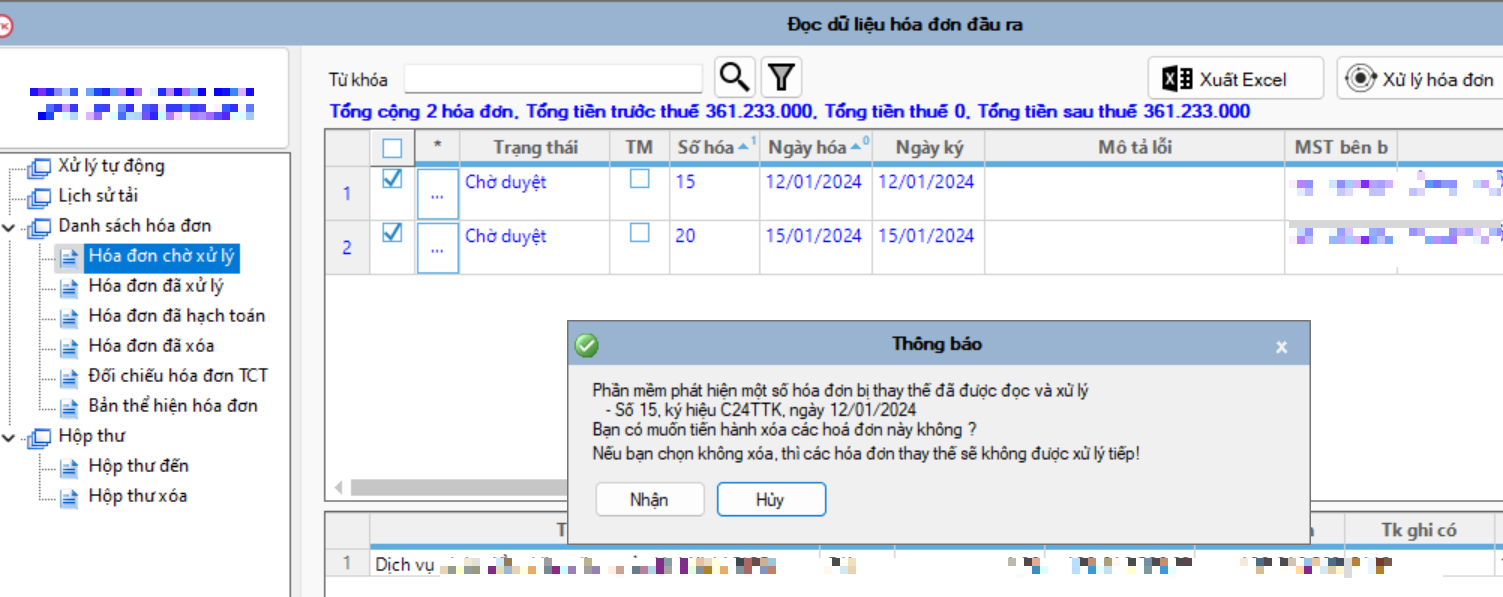This screenshot has width=1503, height=597.
Task: Select Đối chiếu hóa đơn TCT item
Action: [x=177, y=376]
